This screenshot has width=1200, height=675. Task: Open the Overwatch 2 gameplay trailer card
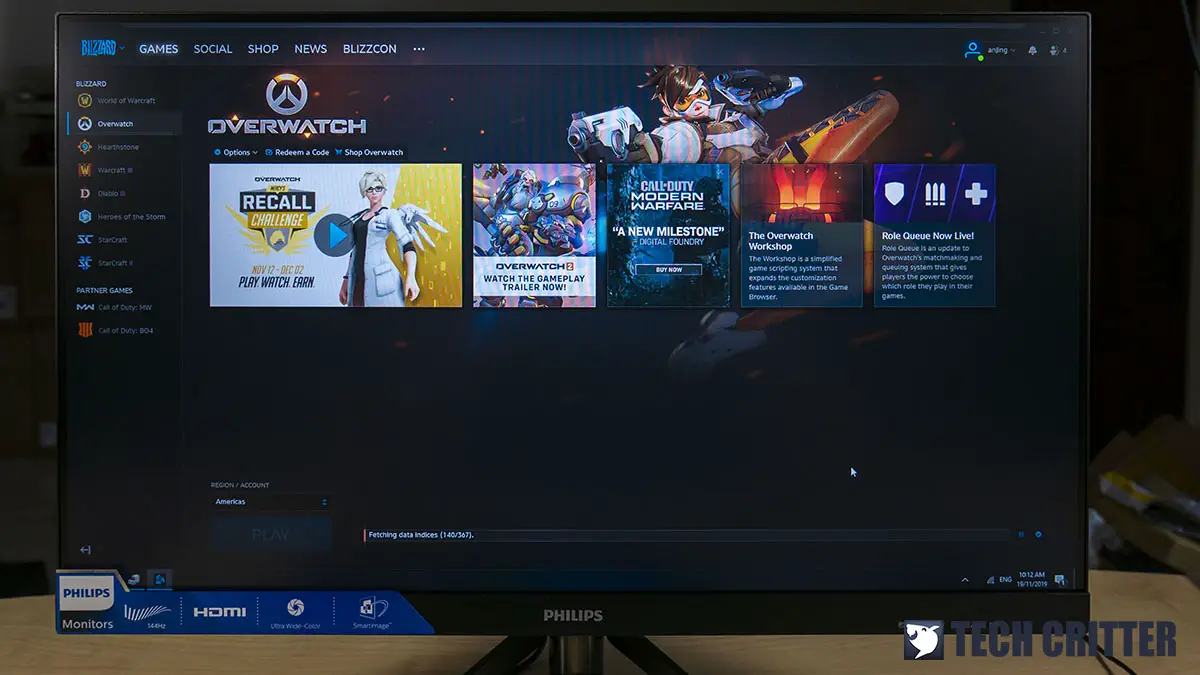534,235
